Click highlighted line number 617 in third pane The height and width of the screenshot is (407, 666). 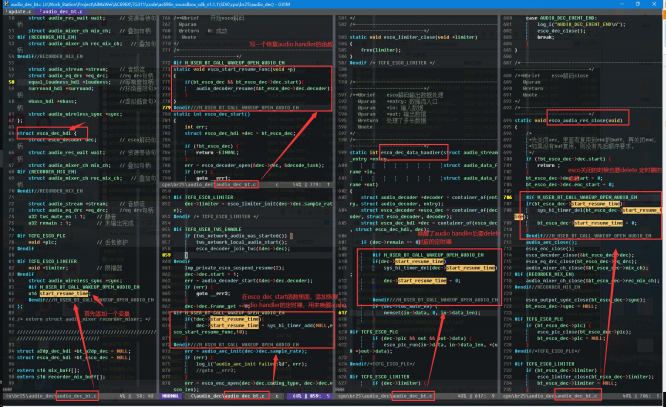click(343, 313)
